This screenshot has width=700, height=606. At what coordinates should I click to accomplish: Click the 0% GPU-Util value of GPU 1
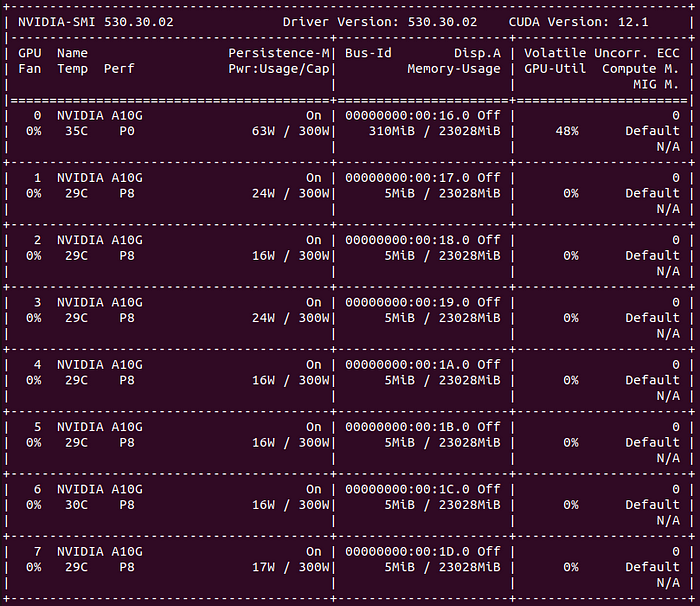(x=571, y=193)
